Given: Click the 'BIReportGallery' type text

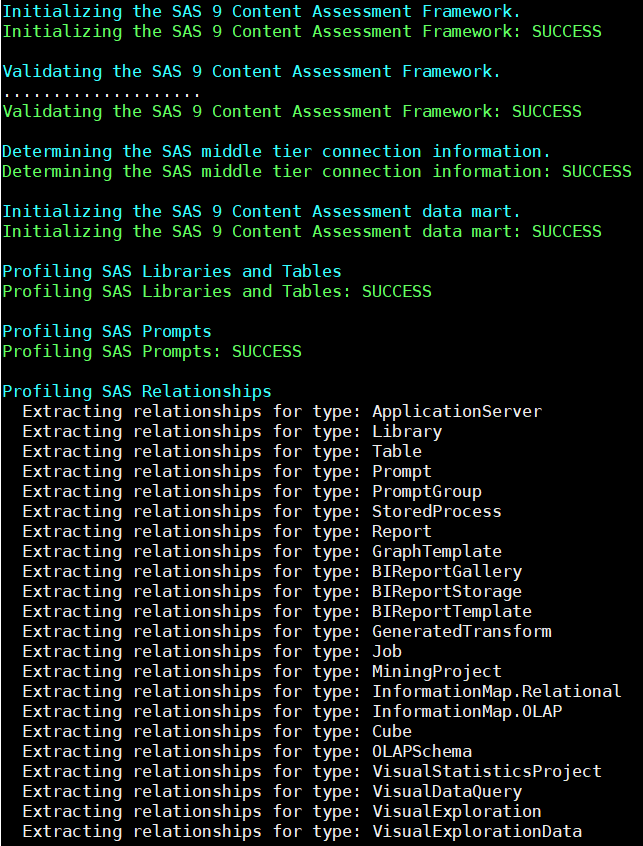Looking at the screenshot, I should (x=447, y=571).
